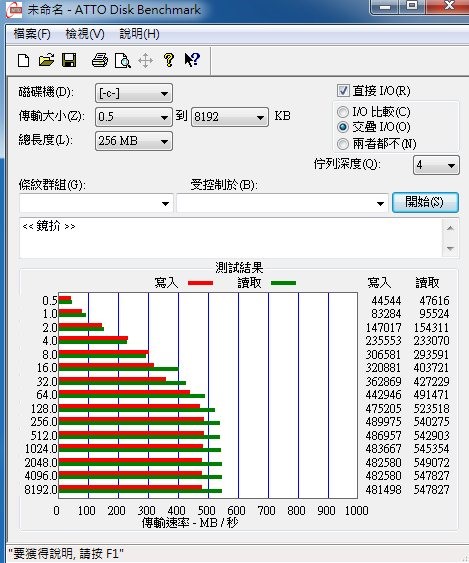Click the write value 486957
The width and height of the screenshot is (469, 563).
click(383, 436)
